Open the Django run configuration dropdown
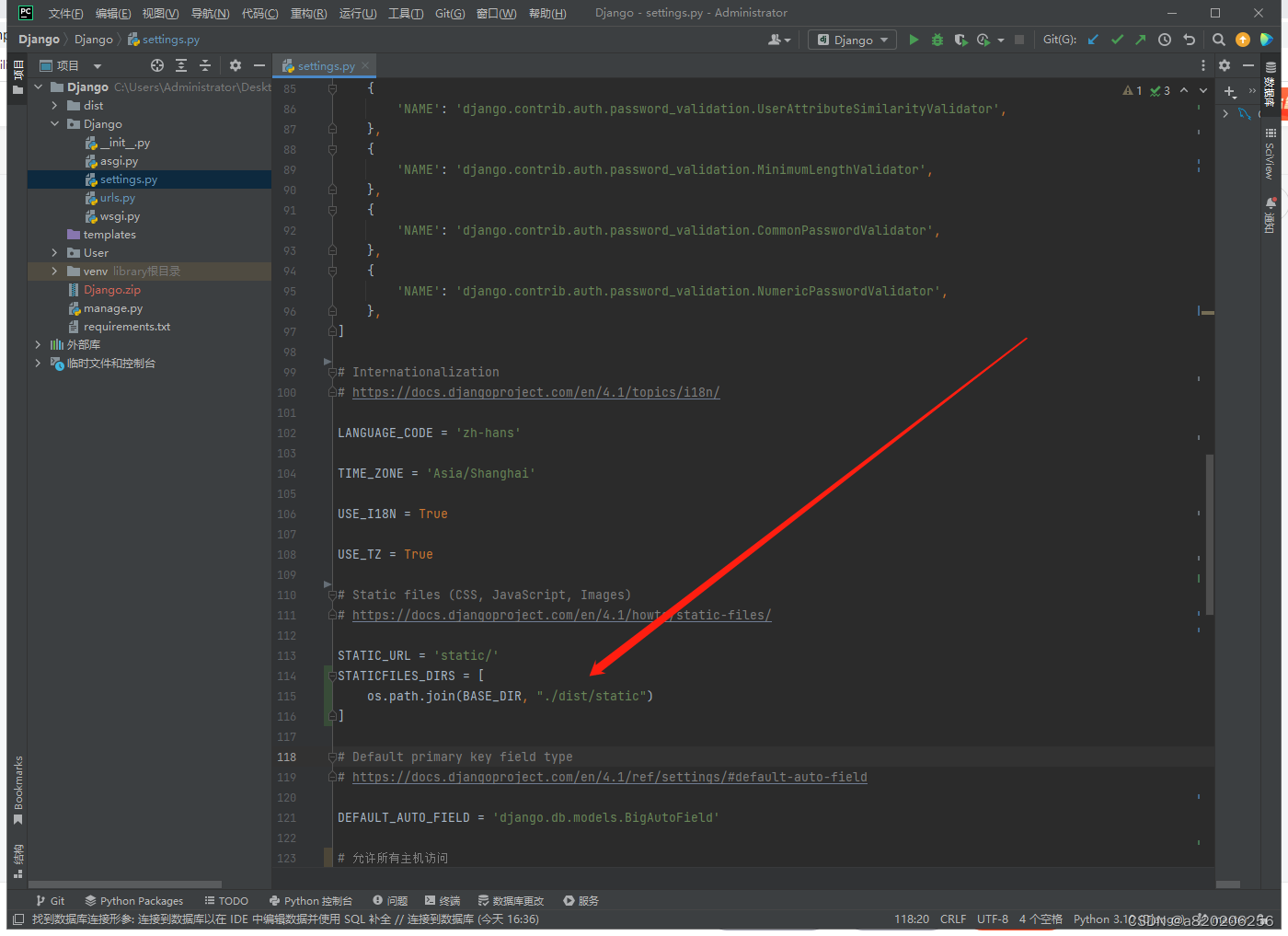 click(x=851, y=40)
